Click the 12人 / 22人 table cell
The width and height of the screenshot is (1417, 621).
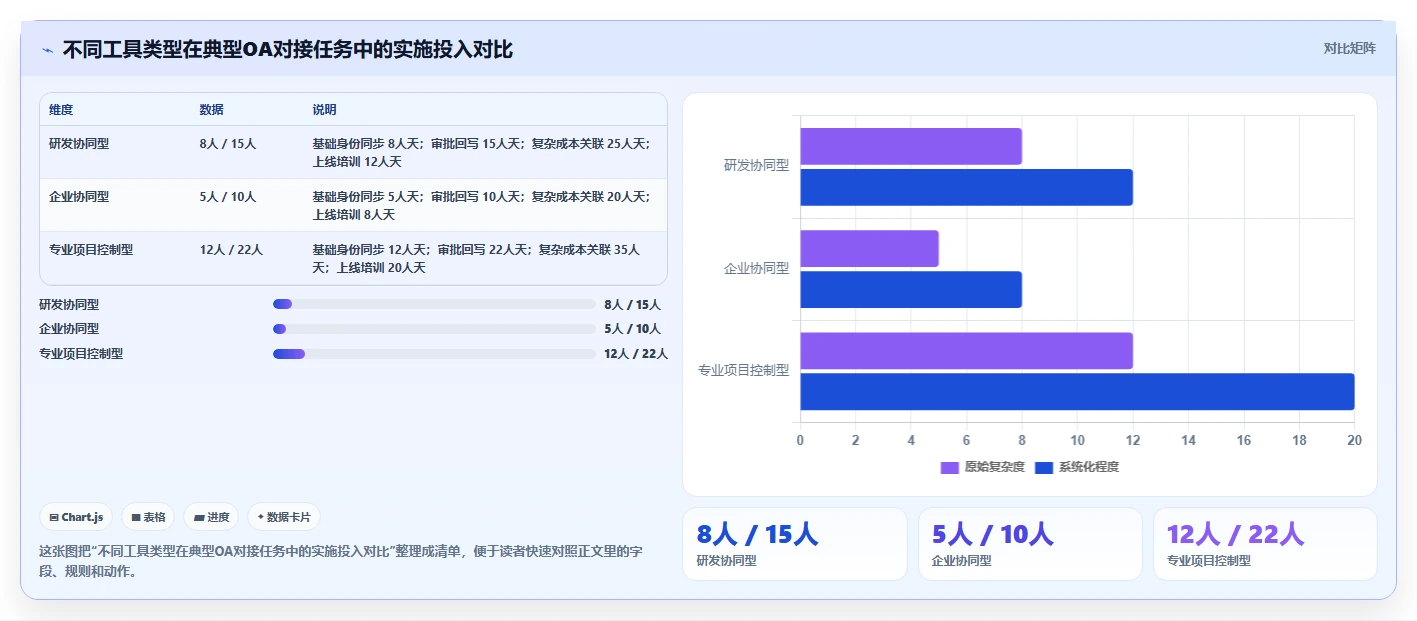(x=231, y=250)
